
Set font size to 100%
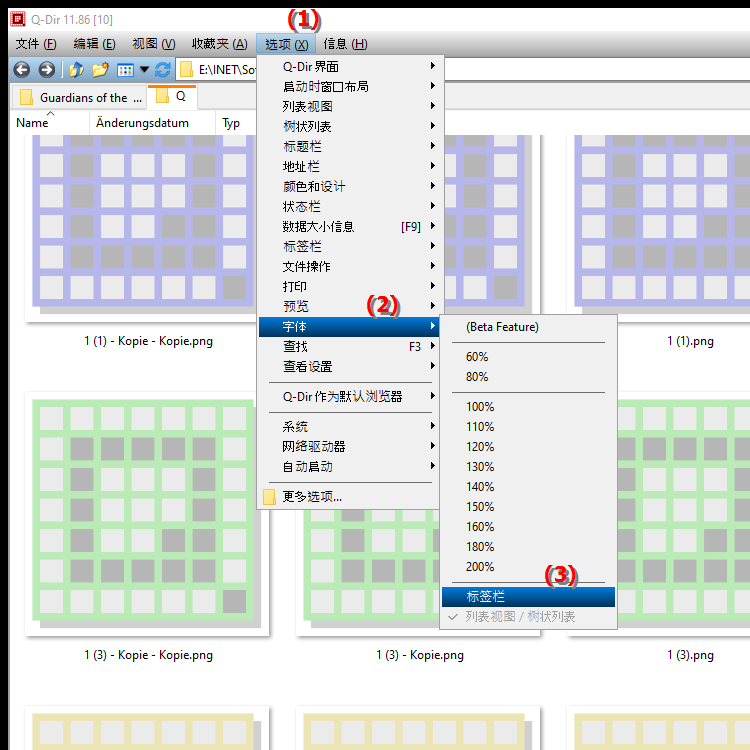(528, 407)
